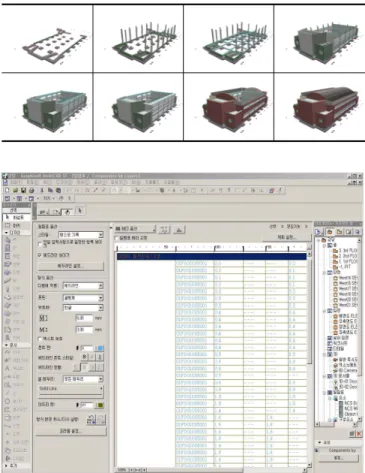
Task: Toggle the text wrap checkbox below height fields
Action: coord(40,339)
